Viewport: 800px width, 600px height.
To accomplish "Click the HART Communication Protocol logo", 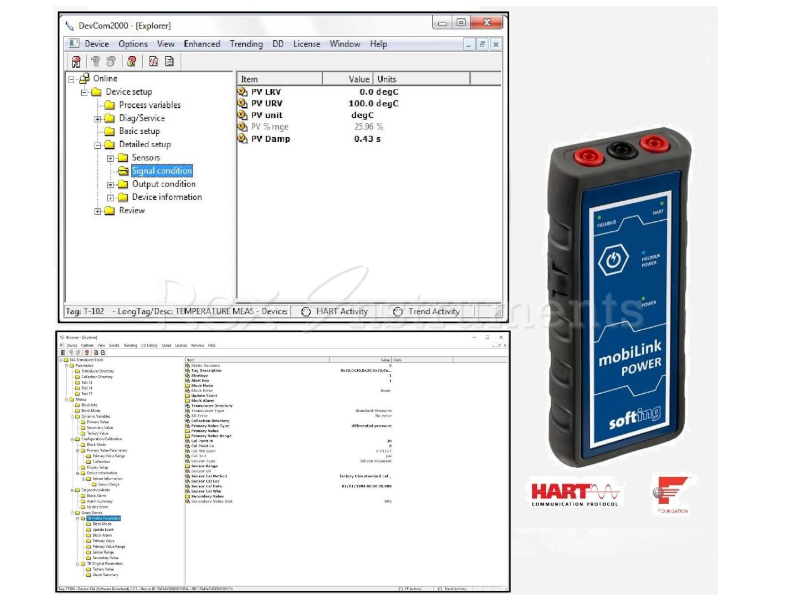I will (x=575, y=494).
